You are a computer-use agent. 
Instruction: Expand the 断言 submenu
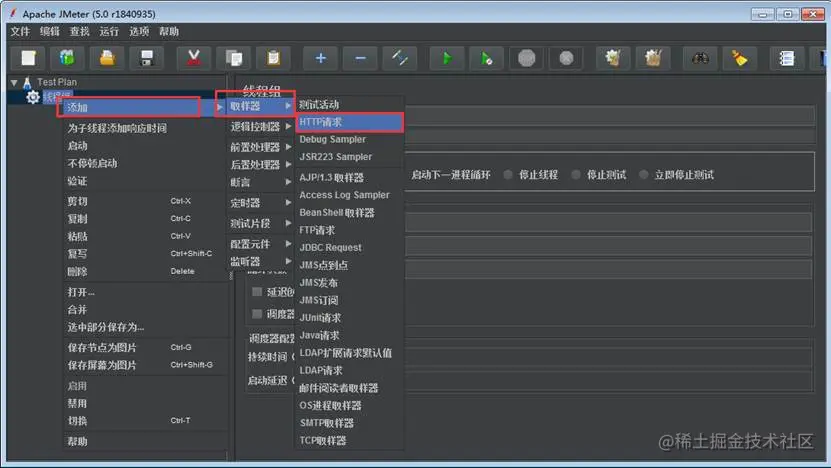(261, 182)
